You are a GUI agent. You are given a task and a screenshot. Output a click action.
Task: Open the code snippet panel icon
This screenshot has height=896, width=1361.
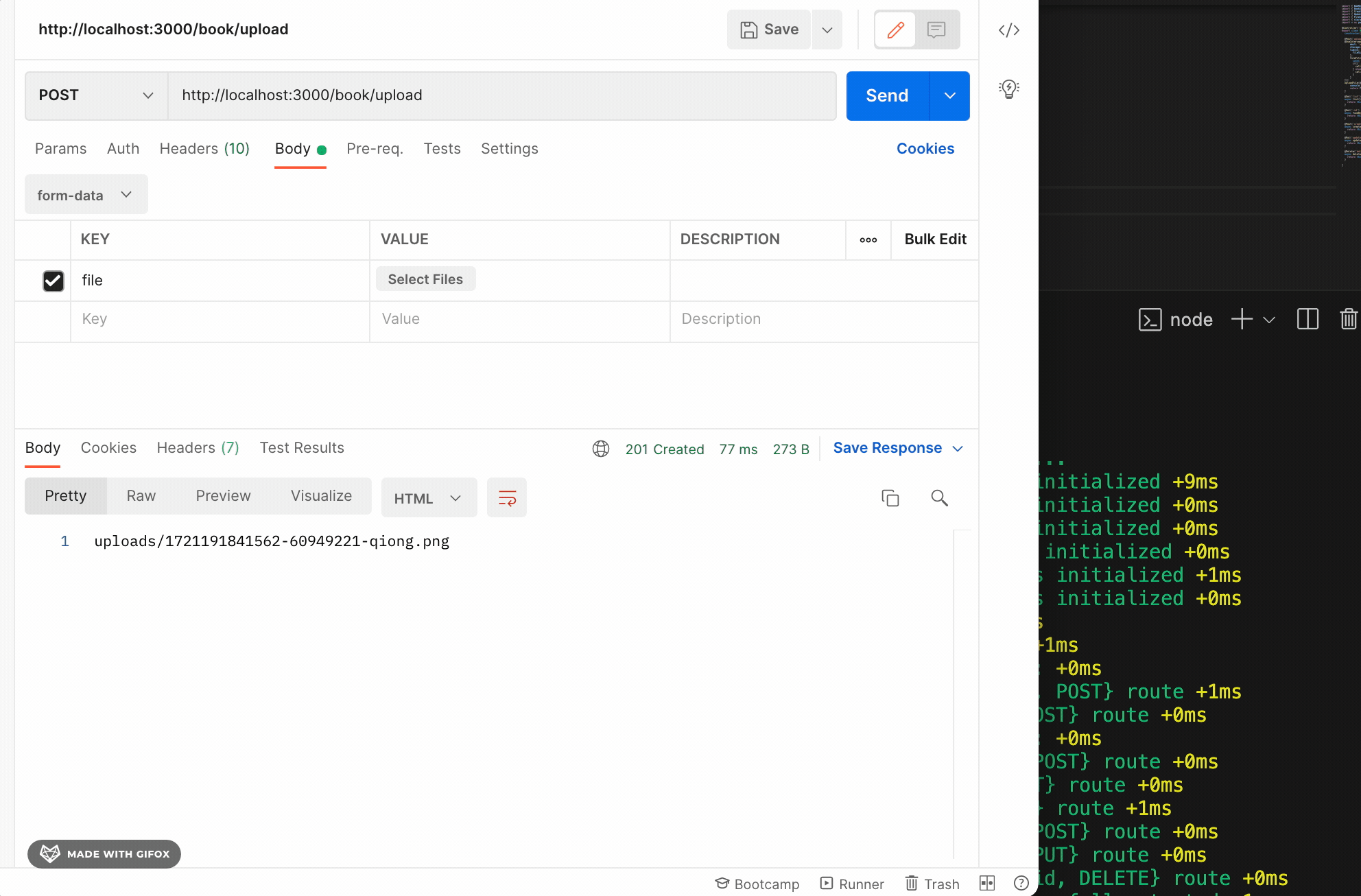(x=1008, y=30)
